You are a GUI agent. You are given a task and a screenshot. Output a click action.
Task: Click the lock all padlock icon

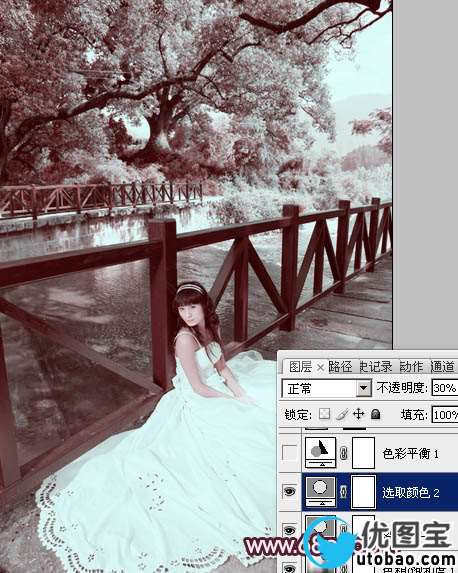tap(375, 414)
